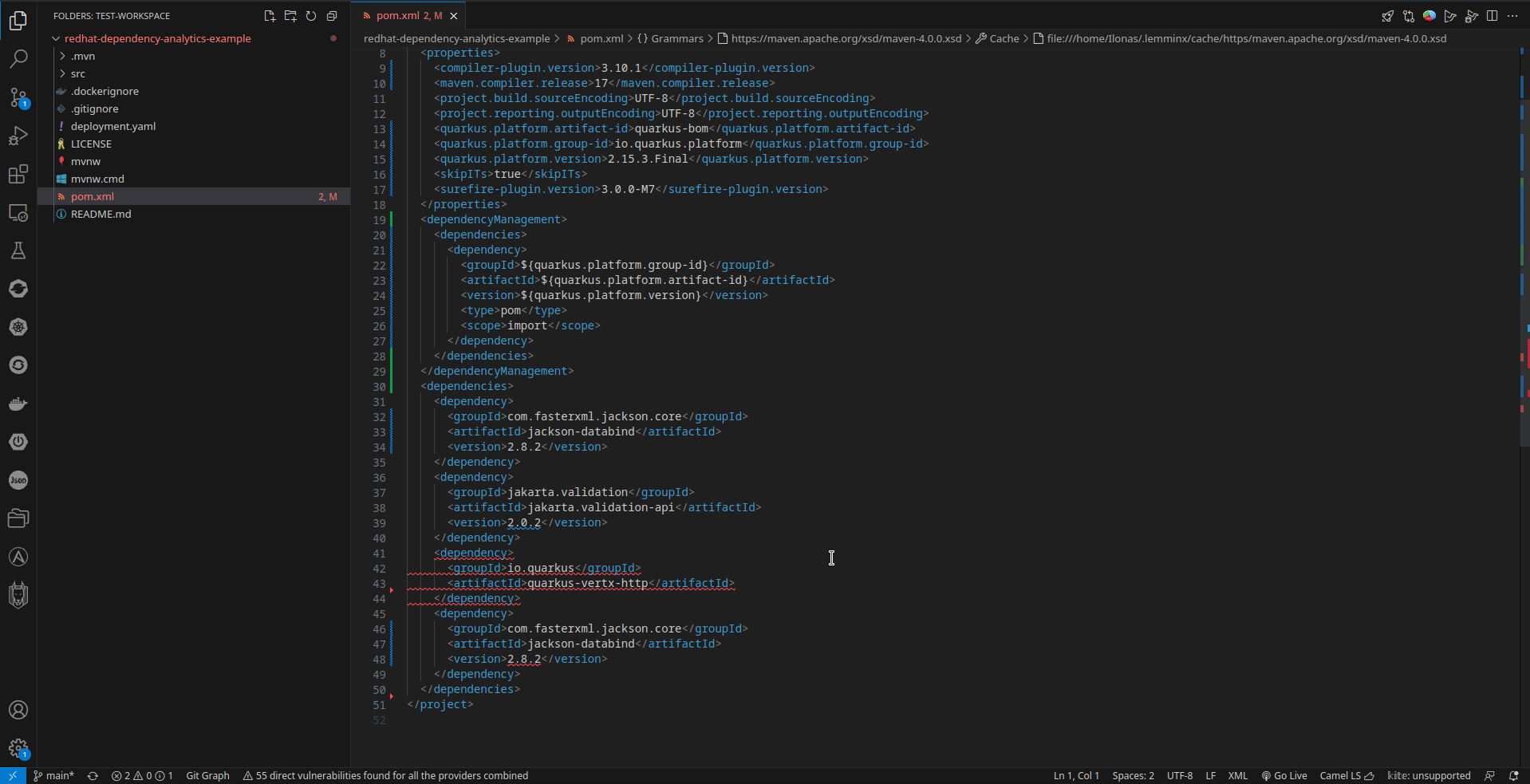The width and height of the screenshot is (1530, 784).
Task: Open the Docker extension view
Action: point(18,404)
